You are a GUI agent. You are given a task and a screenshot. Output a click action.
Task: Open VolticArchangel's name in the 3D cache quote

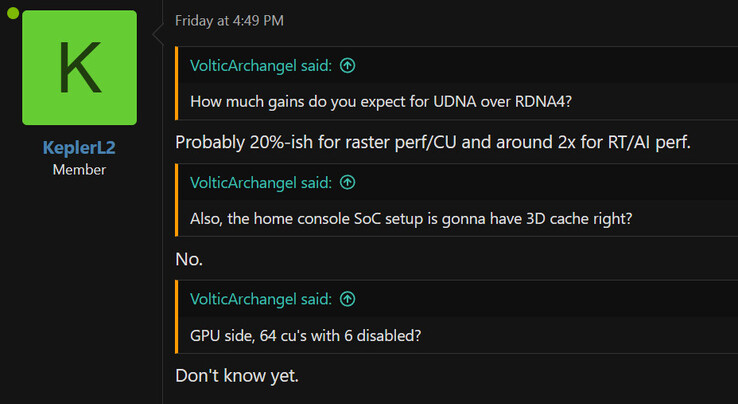tap(262, 182)
